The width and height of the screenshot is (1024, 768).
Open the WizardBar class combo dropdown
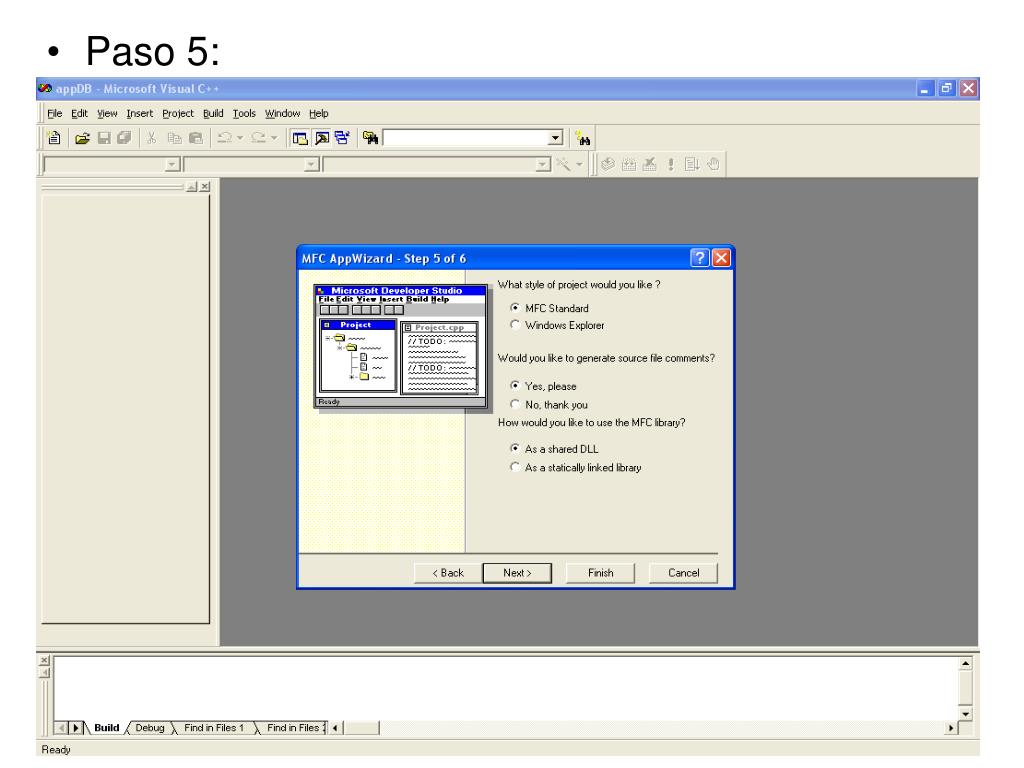click(x=172, y=165)
